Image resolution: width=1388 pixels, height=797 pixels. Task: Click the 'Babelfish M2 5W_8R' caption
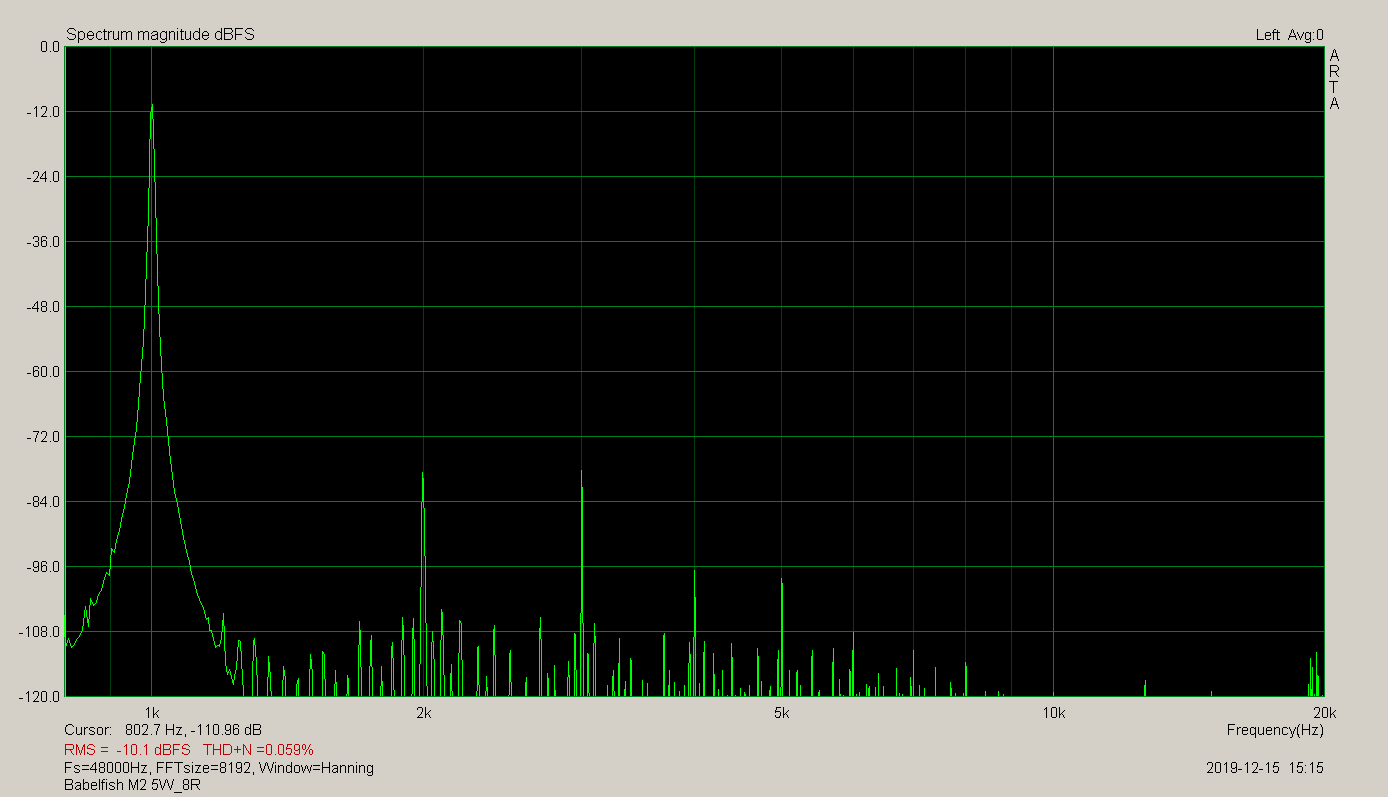pyautogui.click(x=133, y=786)
